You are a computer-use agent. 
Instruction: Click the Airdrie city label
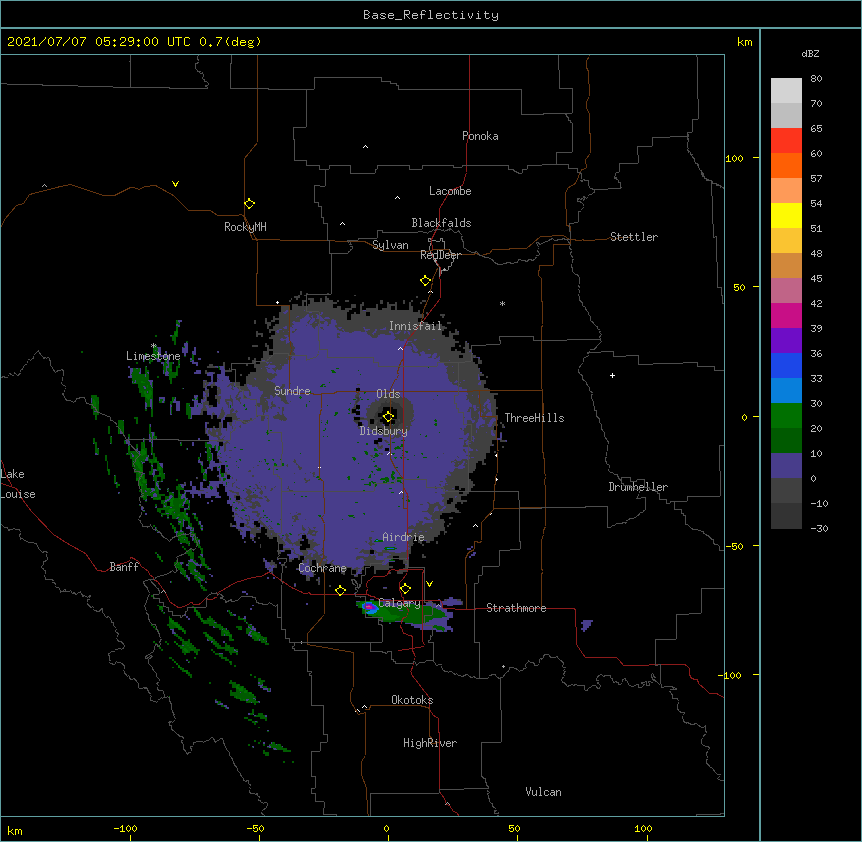pyautogui.click(x=403, y=537)
